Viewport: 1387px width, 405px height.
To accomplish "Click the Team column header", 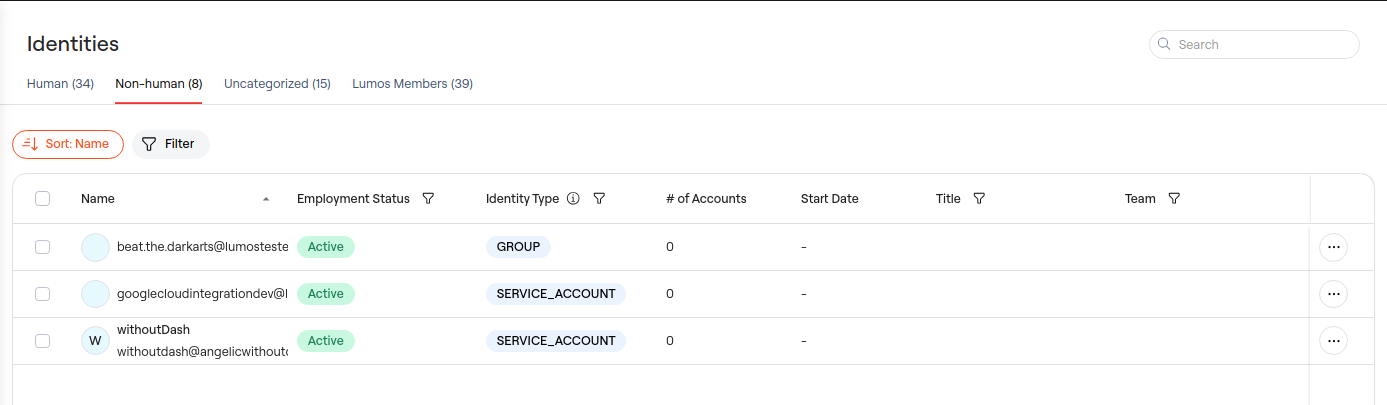I will pyautogui.click(x=1140, y=199).
